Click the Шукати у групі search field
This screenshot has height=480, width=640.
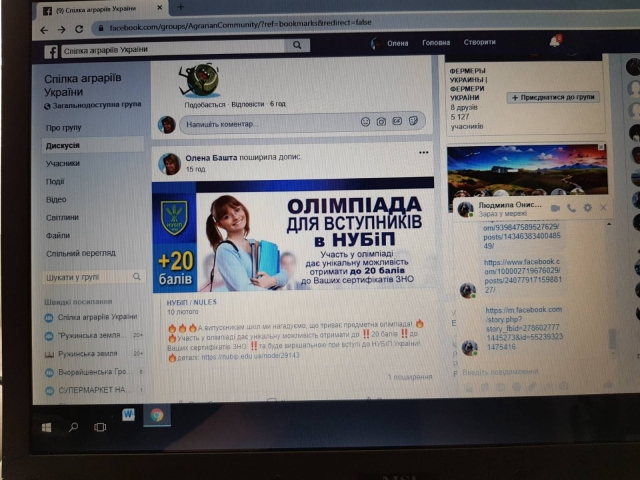coord(88,277)
